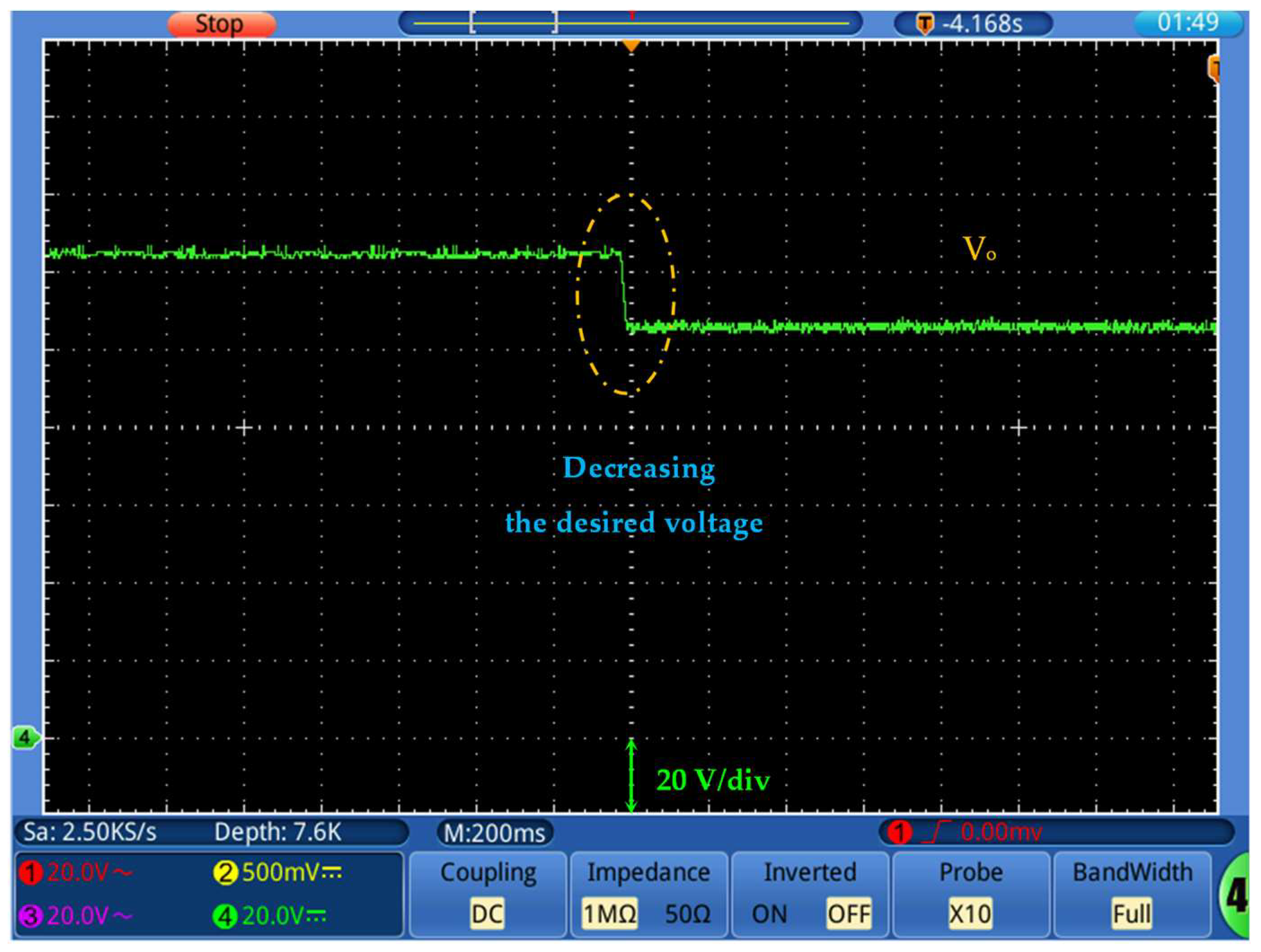Image resolution: width=1261 pixels, height=952 pixels.
Task: Choose 50Ω impedance option
Action: point(688,914)
